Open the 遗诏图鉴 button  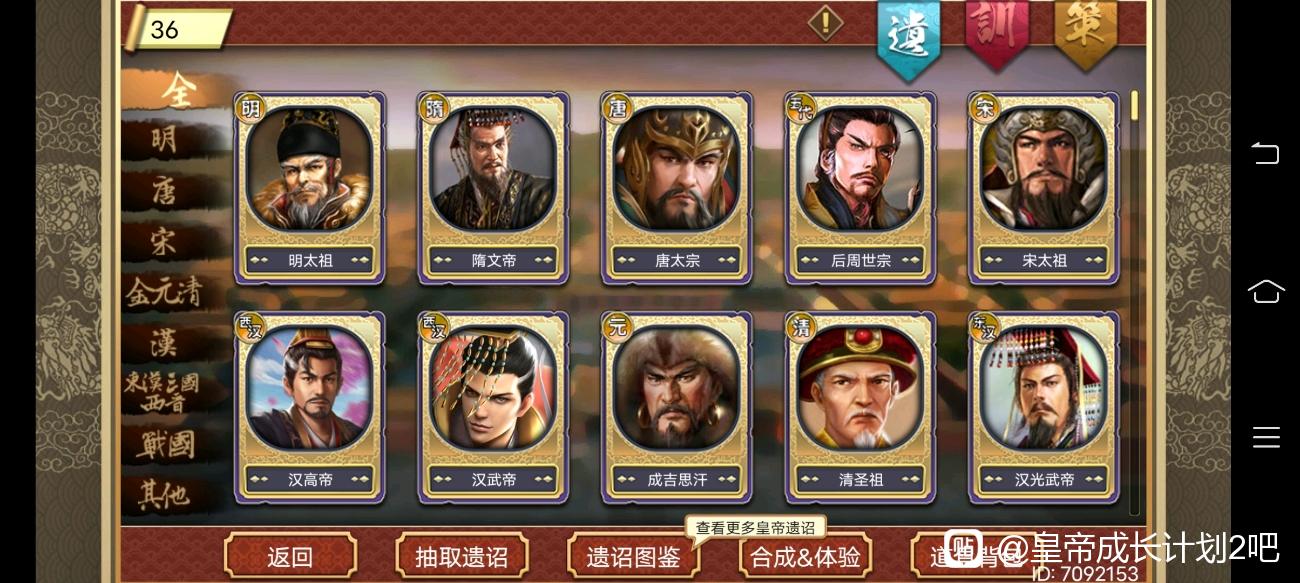point(634,556)
